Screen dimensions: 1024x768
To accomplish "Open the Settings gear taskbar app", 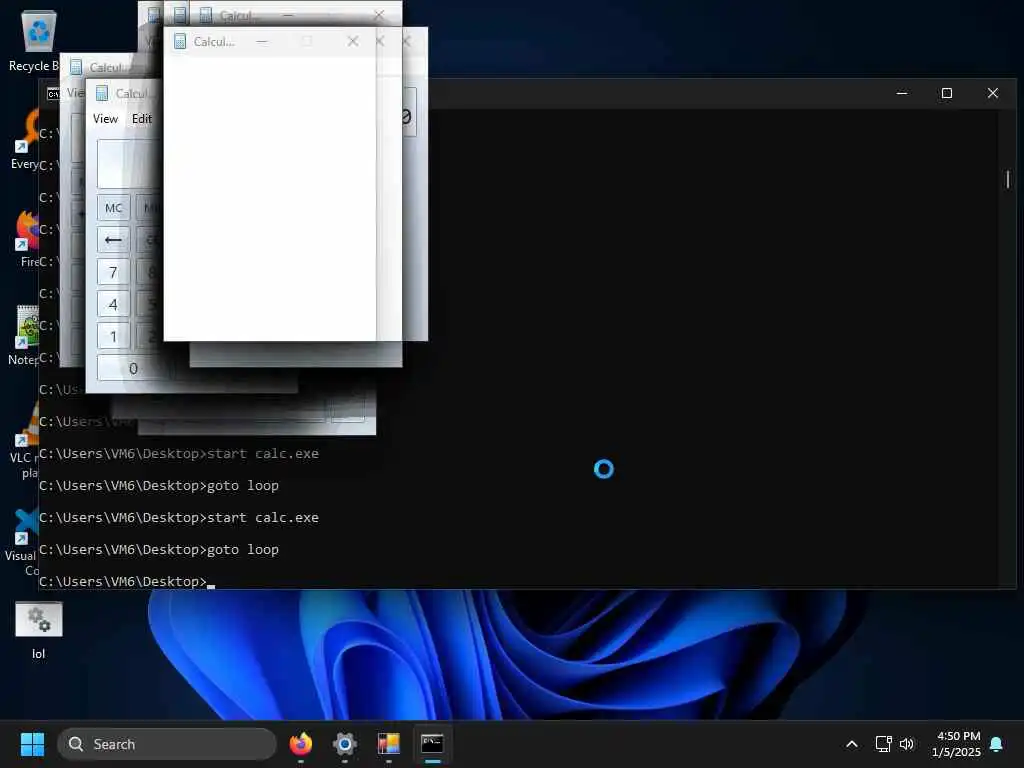I will click(345, 744).
